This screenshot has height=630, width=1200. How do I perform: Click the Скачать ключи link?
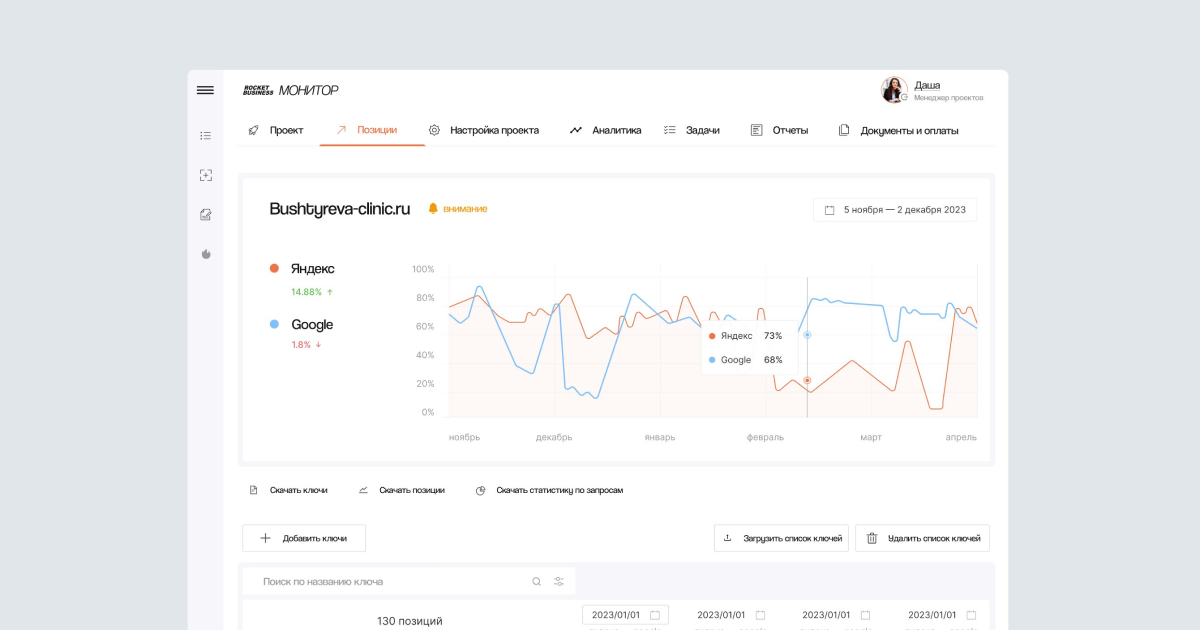point(299,490)
